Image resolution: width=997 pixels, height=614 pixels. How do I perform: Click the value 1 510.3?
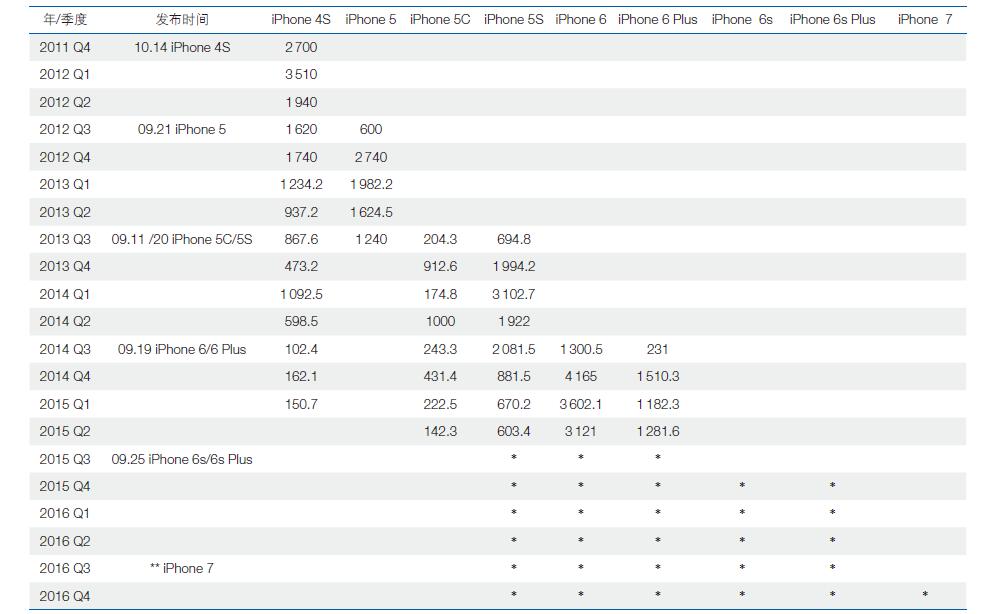click(x=657, y=377)
